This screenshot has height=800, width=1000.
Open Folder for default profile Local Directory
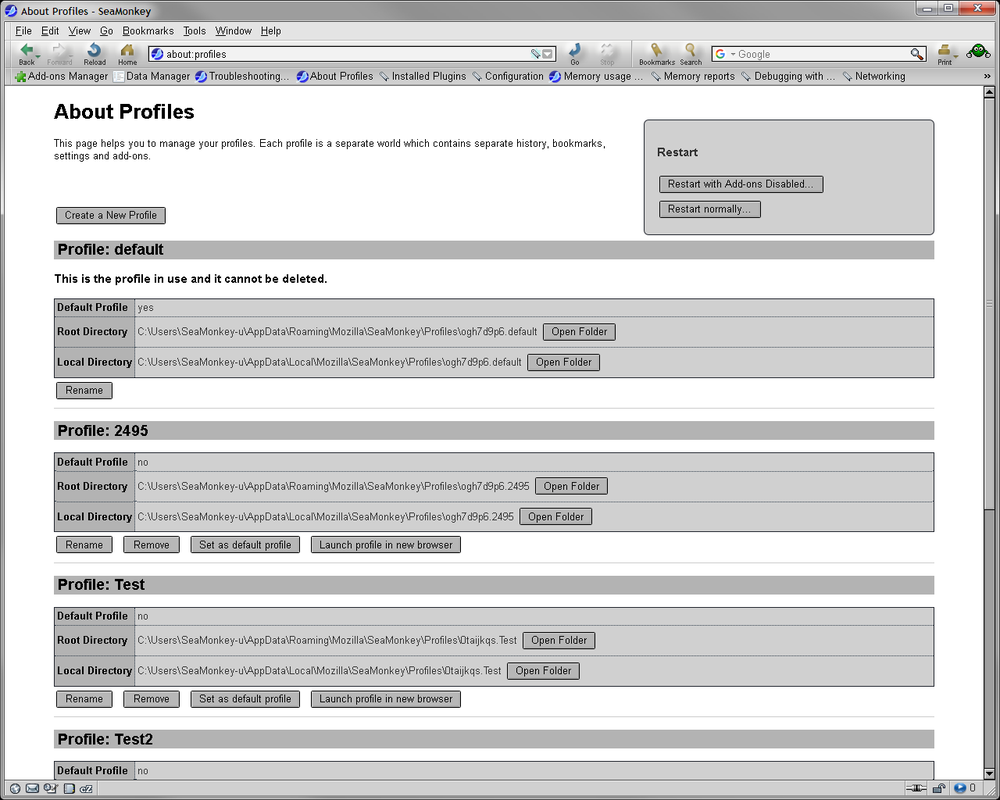point(563,362)
